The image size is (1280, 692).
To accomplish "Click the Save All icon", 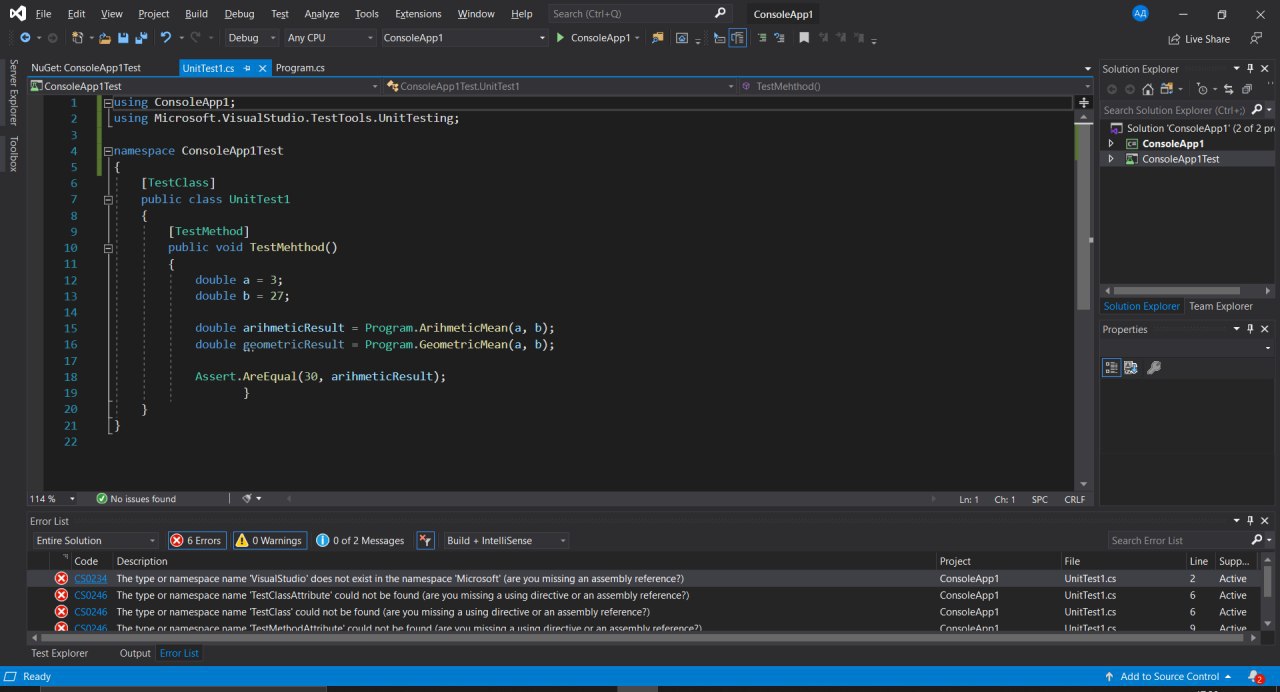I will [x=141, y=37].
